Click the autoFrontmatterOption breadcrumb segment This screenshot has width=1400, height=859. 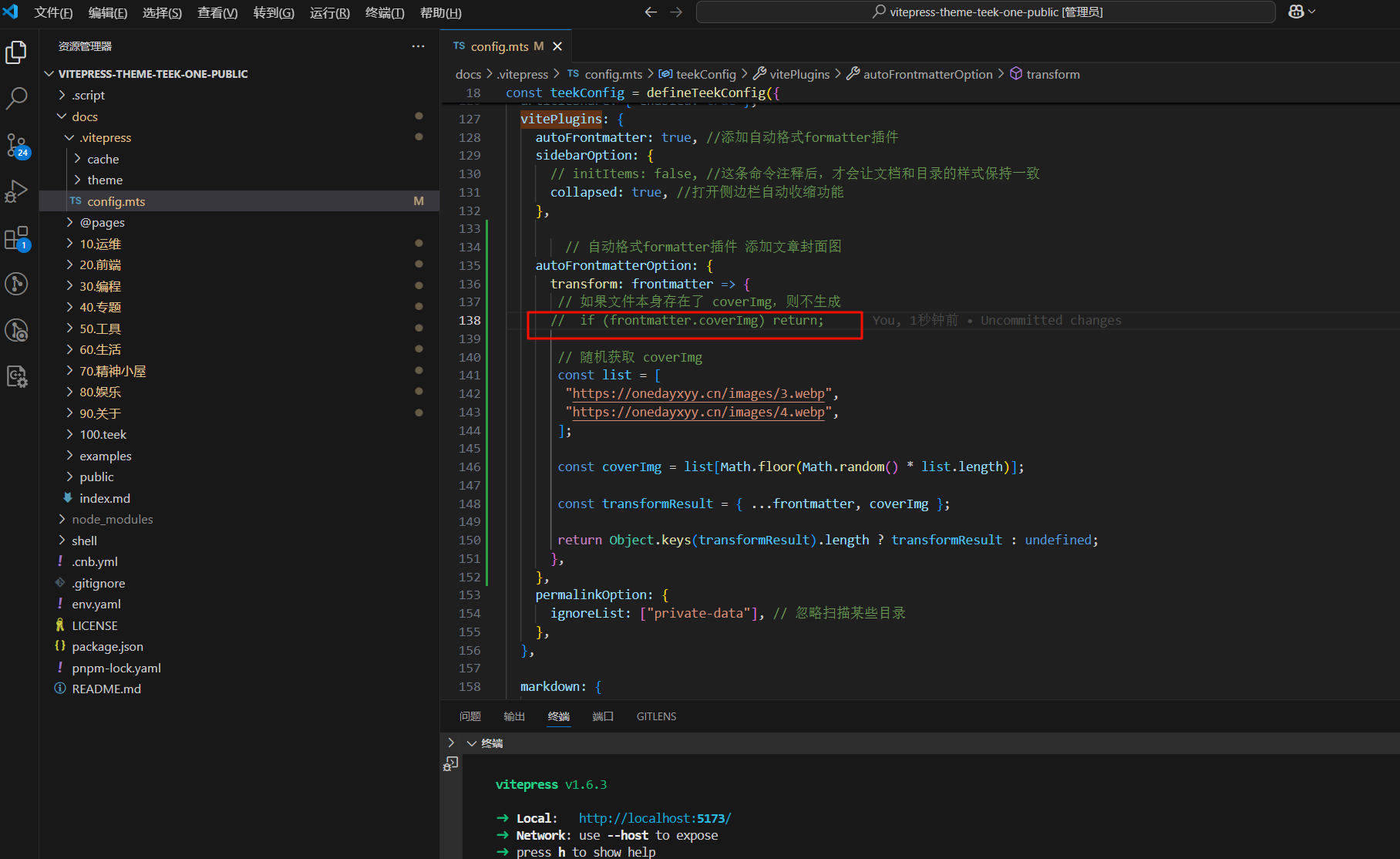point(920,74)
